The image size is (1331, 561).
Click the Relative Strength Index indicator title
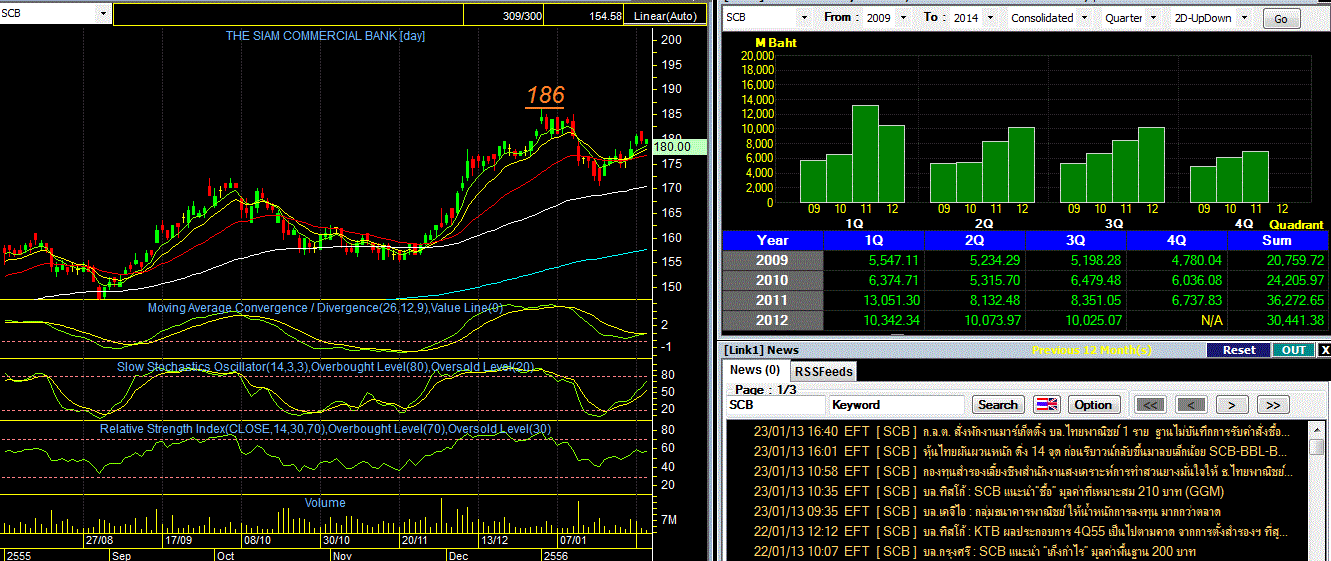(x=325, y=429)
